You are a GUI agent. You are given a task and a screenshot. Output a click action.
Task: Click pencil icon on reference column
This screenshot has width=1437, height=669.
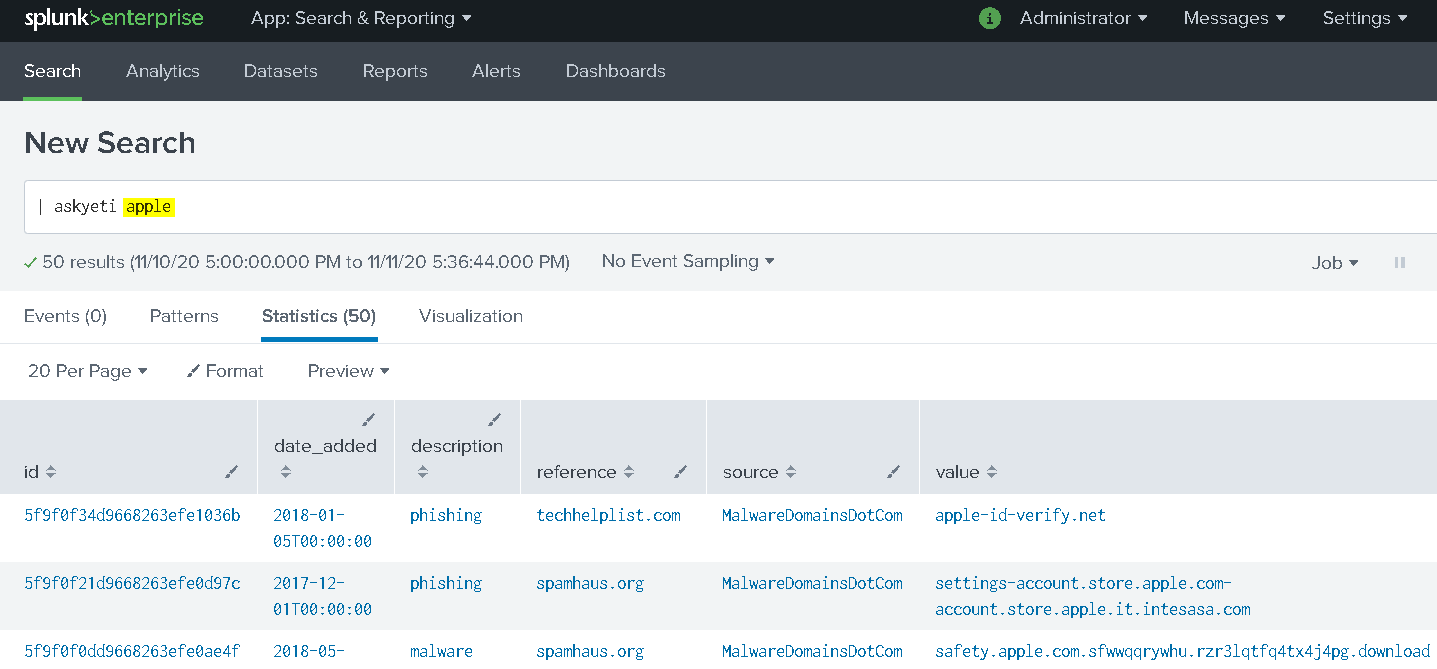[x=681, y=471]
